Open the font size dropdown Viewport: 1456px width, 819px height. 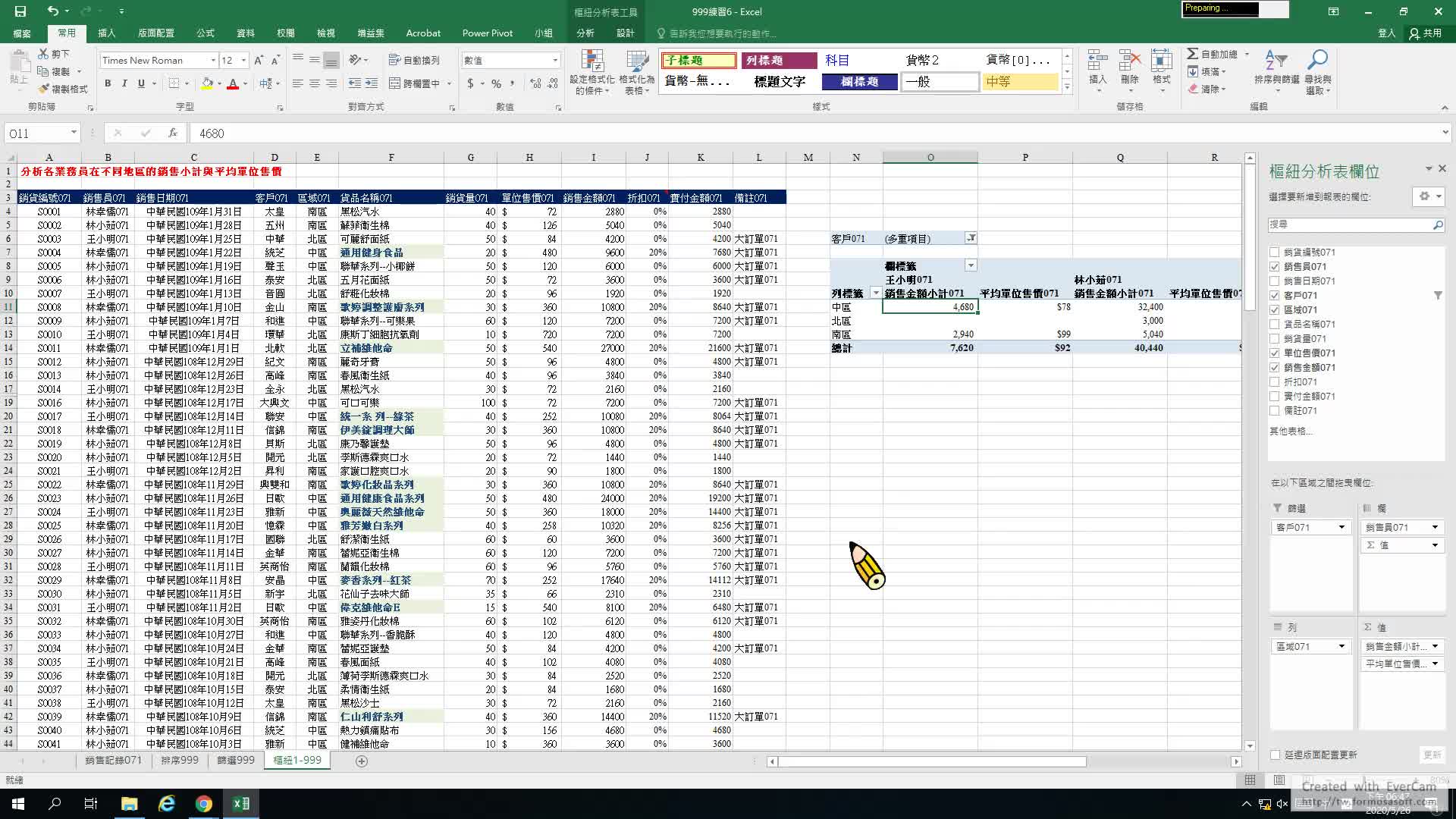pyautogui.click(x=243, y=60)
